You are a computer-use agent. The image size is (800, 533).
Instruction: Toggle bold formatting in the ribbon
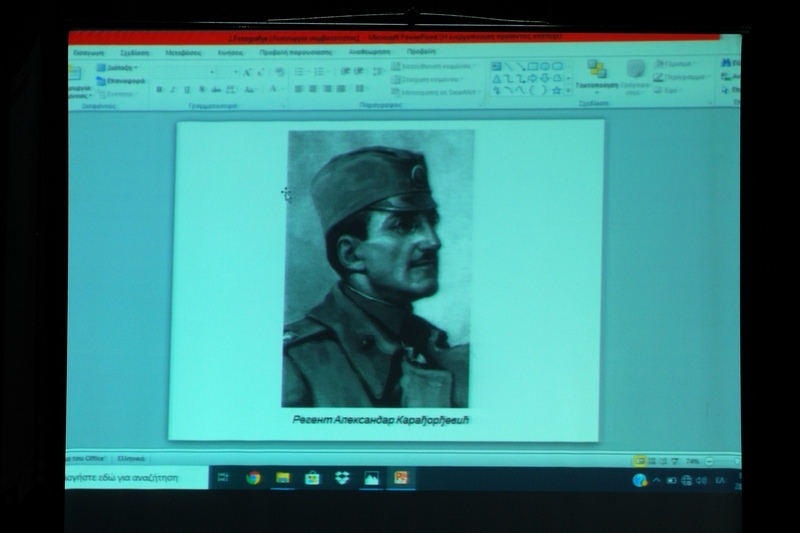click(x=159, y=90)
